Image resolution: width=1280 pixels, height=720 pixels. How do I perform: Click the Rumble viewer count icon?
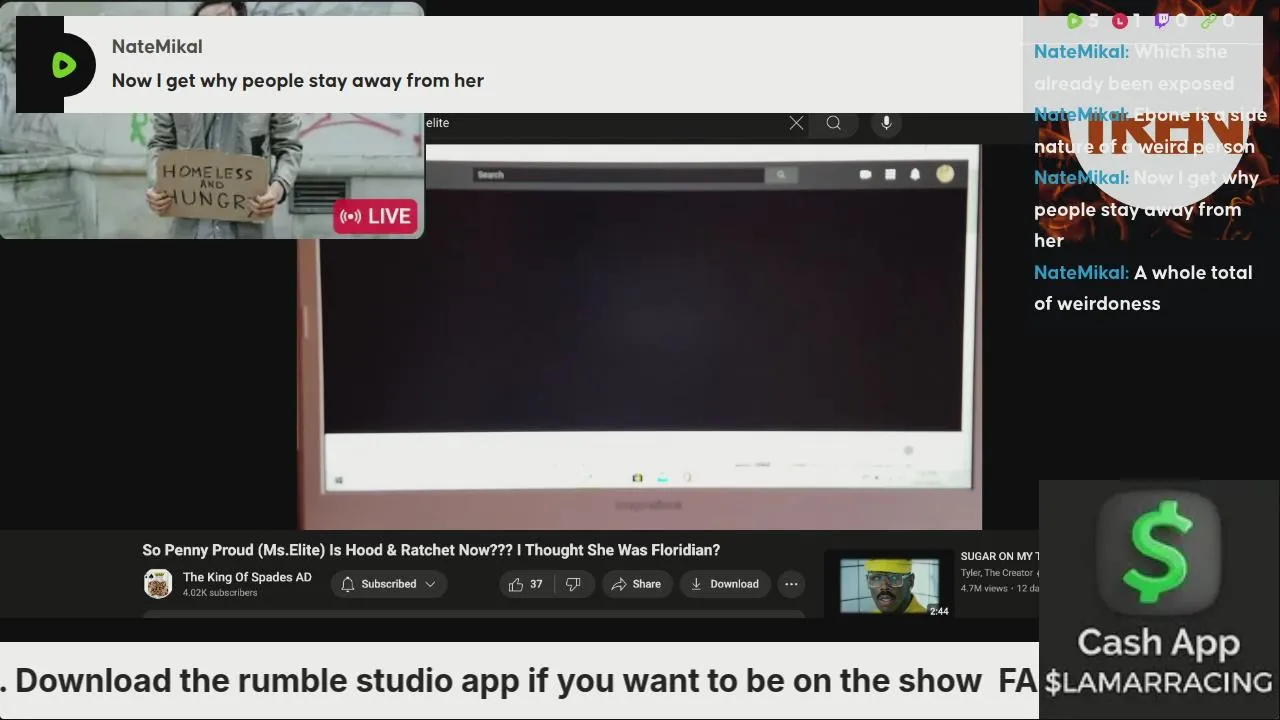1074,20
